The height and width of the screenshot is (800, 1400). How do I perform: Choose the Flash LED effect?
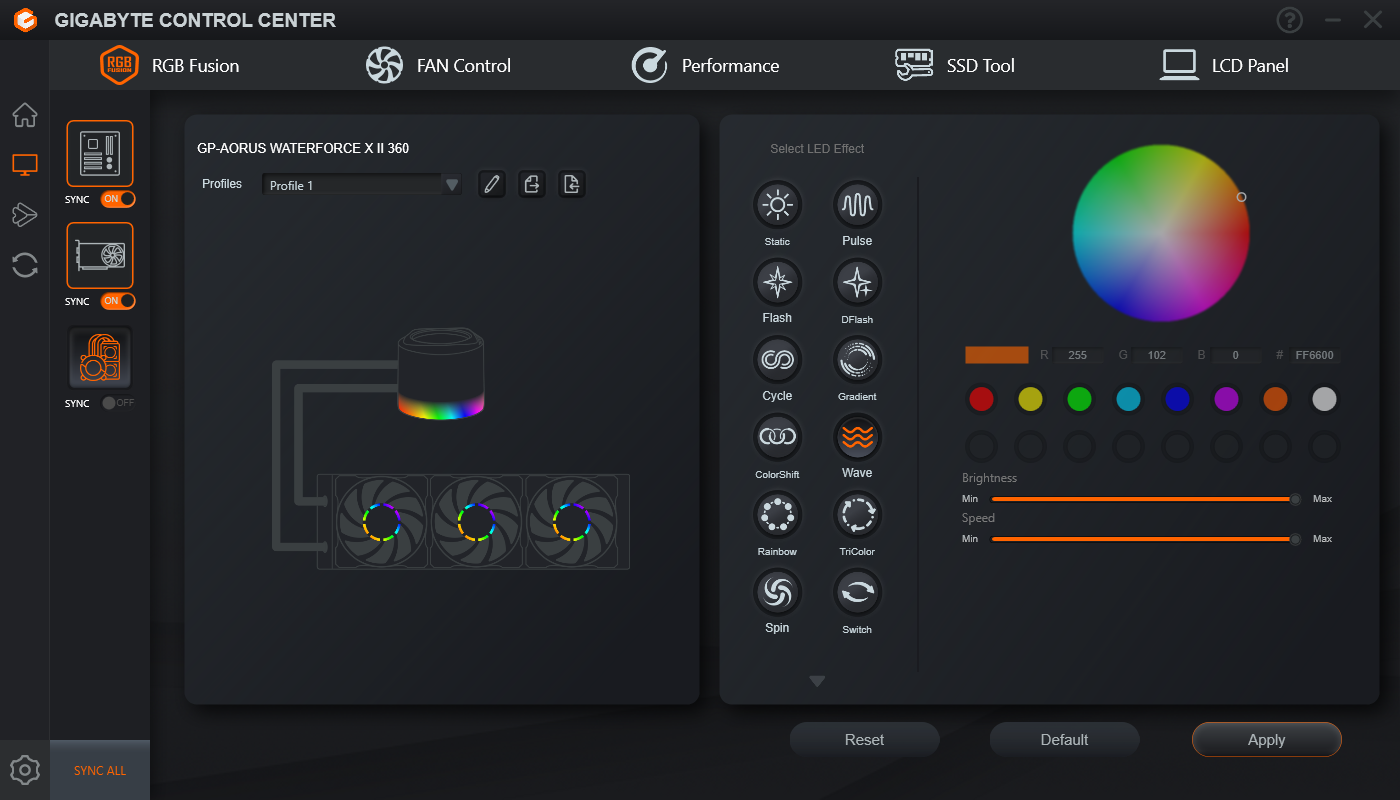pos(777,283)
